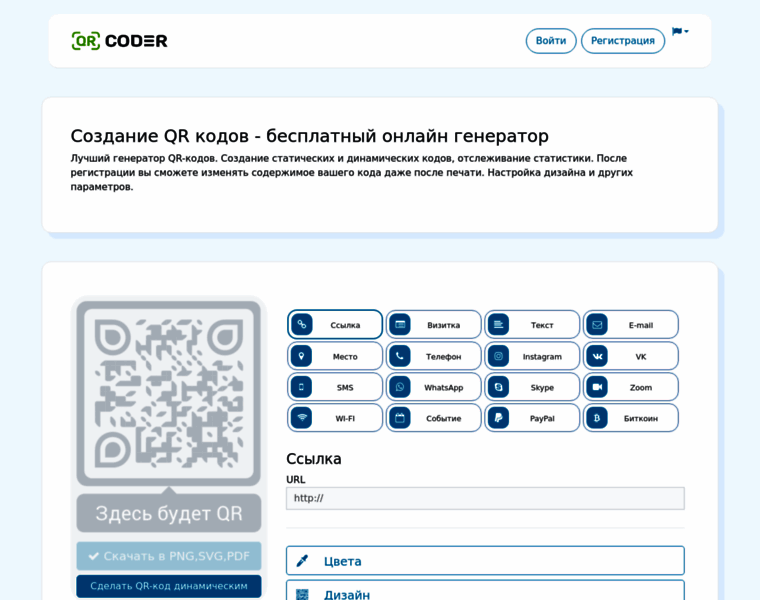Click the VK logo icon

point(597,356)
